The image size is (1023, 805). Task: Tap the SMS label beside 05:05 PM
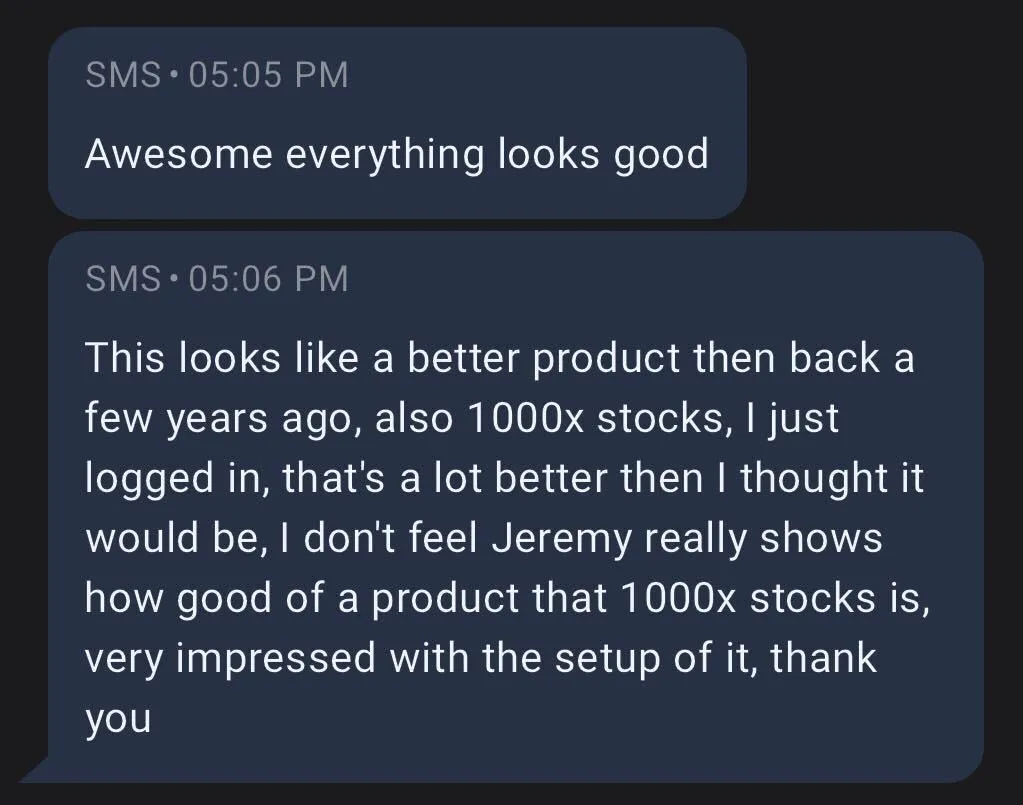coord(123,74)
